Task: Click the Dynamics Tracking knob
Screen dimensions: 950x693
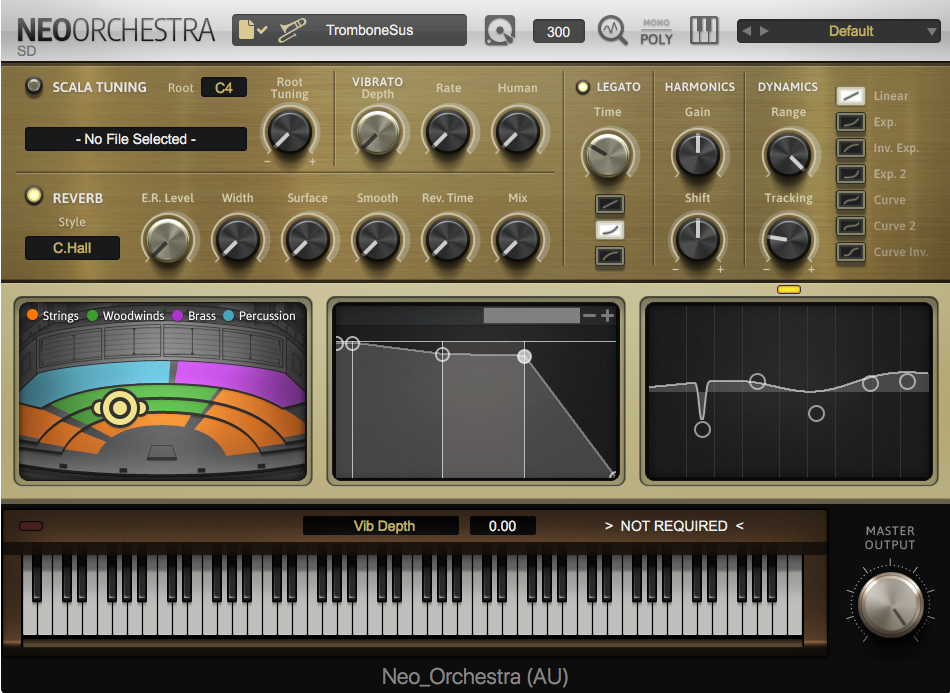Action: (x=788, y=240)
